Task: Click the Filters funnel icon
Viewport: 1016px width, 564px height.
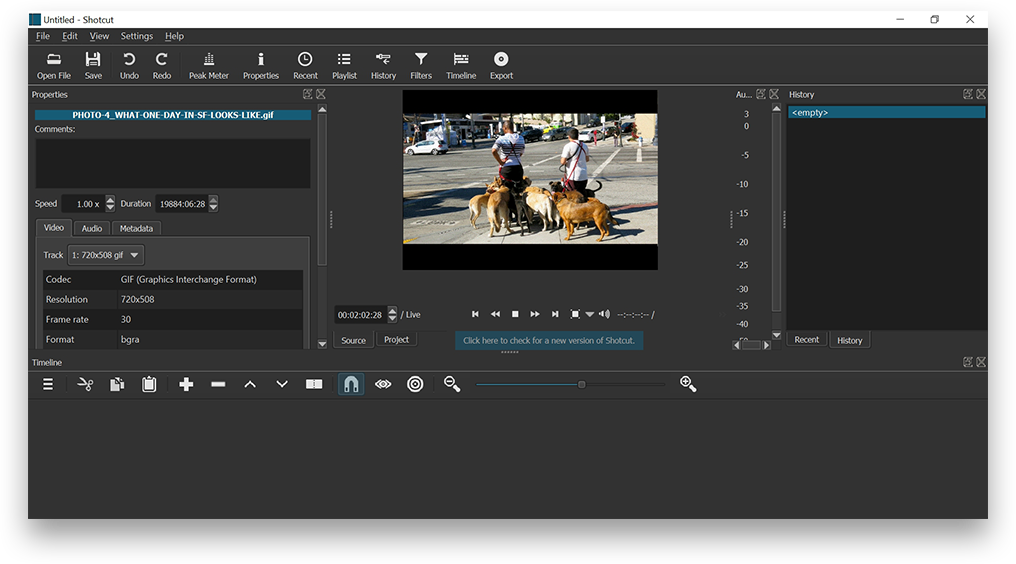Action: tap(421, 66)
